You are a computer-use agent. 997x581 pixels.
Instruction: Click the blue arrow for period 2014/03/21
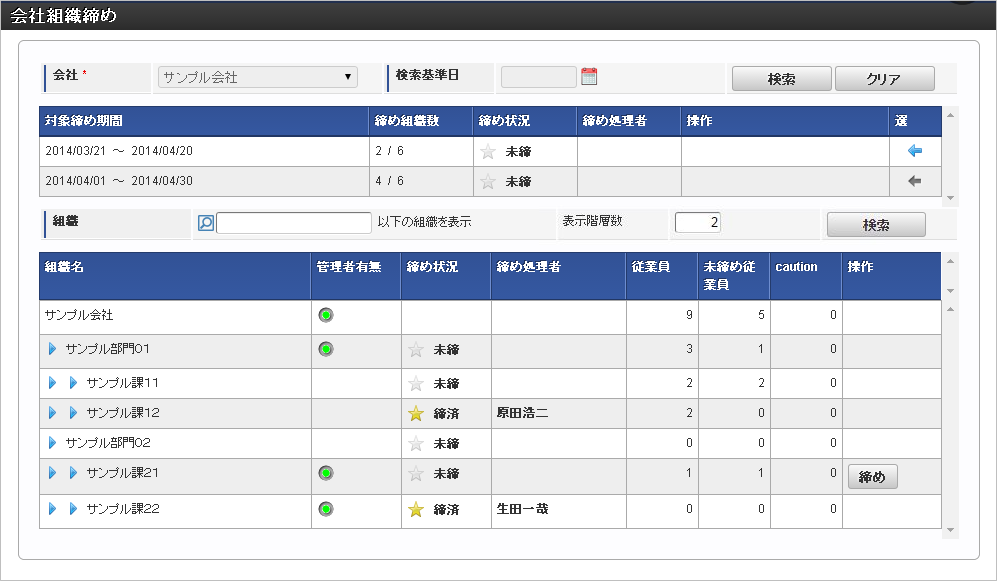tap(914, 151)
